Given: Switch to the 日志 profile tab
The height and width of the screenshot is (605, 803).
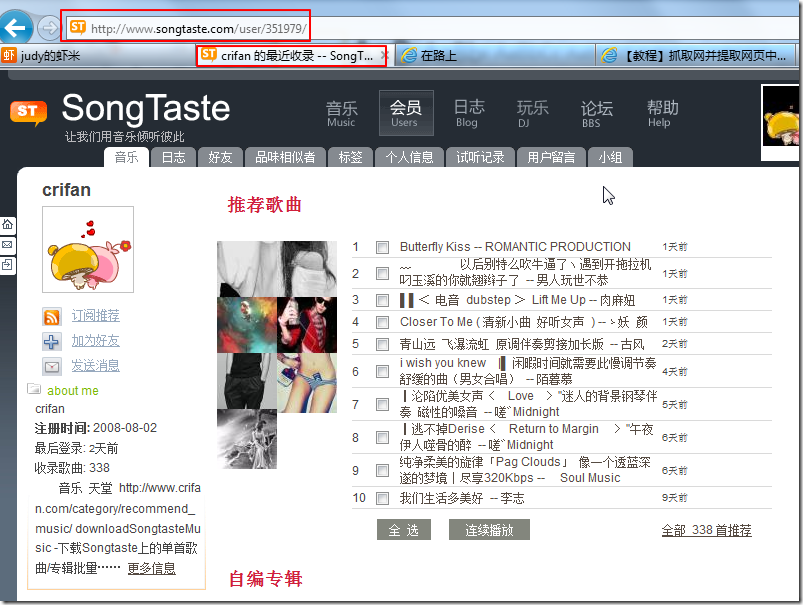Looking at the screenshot, I should click(174, 157).
